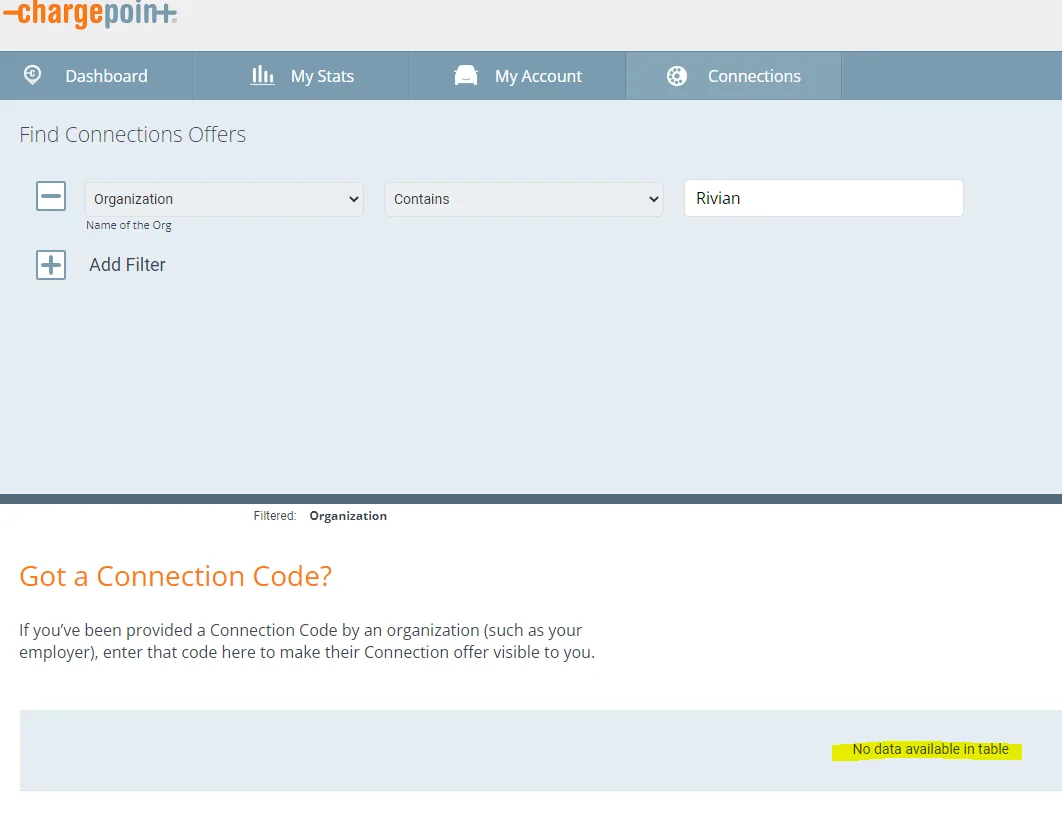The width and height of the screenshot is (1062, 817).
Task: Click the 'Name of the Org' hint text
Action: [129, 225]
